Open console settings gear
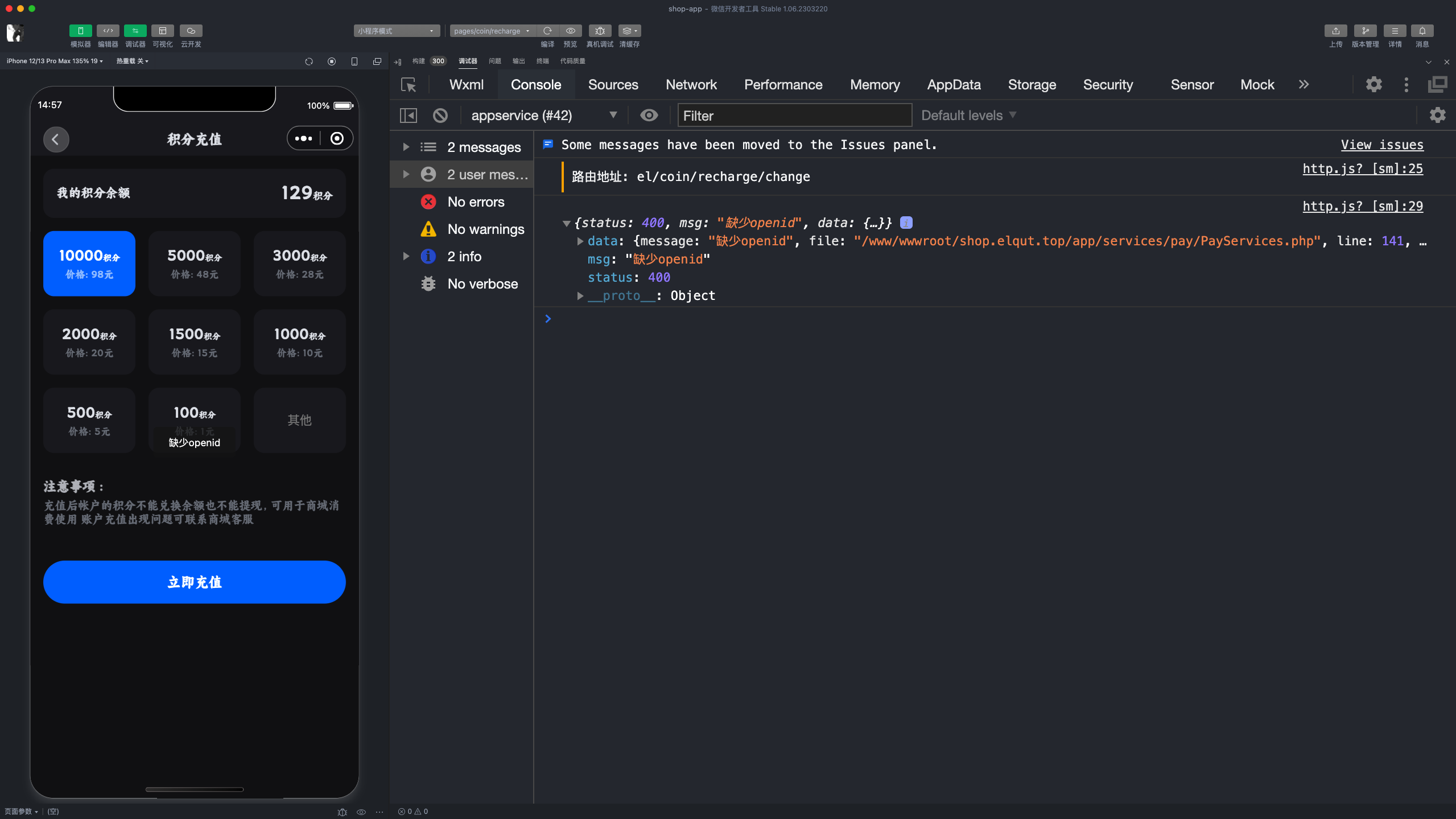 coord(1437,116)
